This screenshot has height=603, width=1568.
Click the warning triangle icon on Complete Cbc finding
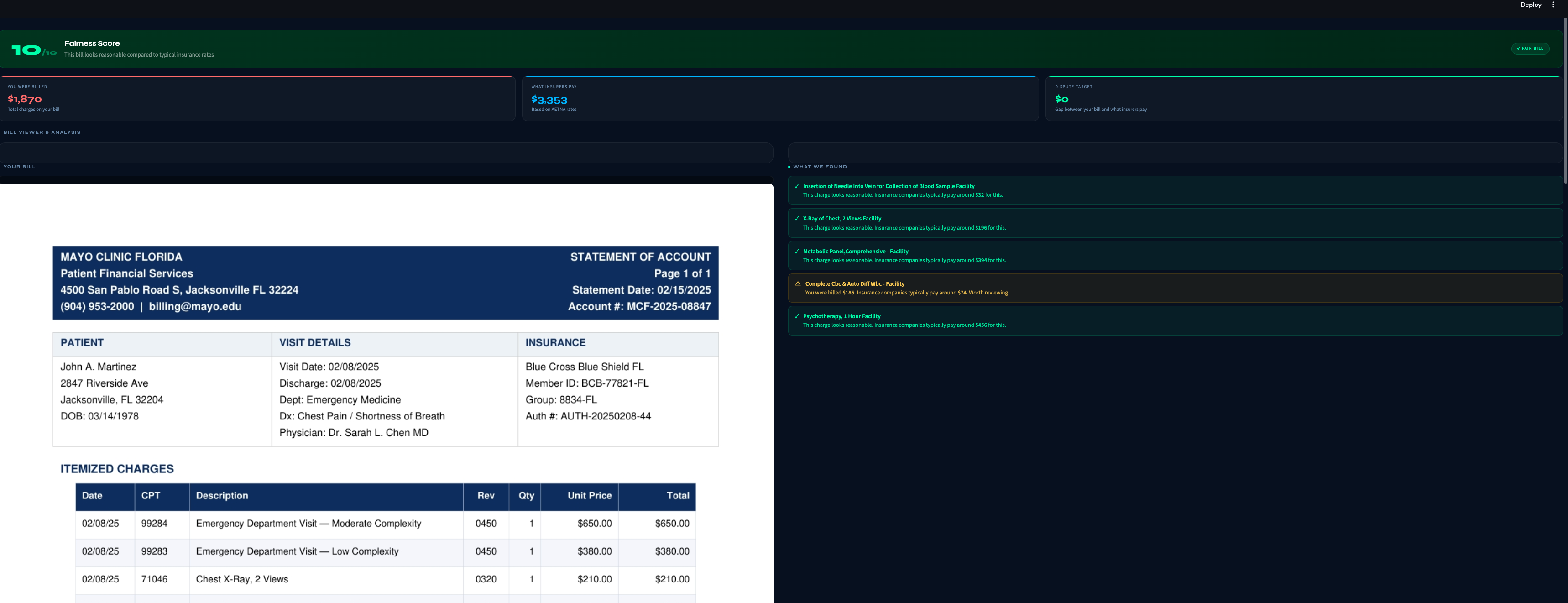[x=797, y=284]
